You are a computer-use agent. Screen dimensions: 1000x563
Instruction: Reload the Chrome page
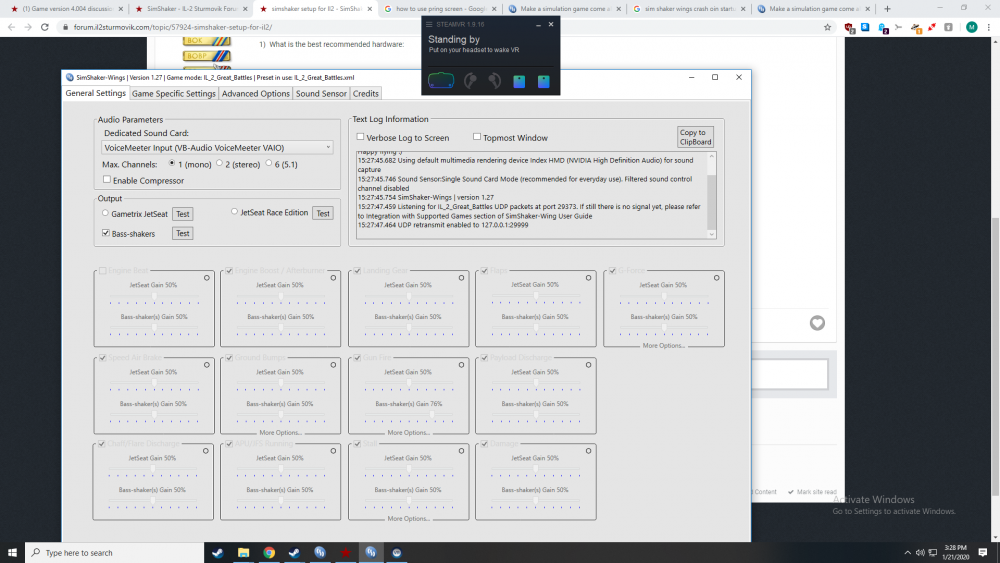45,27
